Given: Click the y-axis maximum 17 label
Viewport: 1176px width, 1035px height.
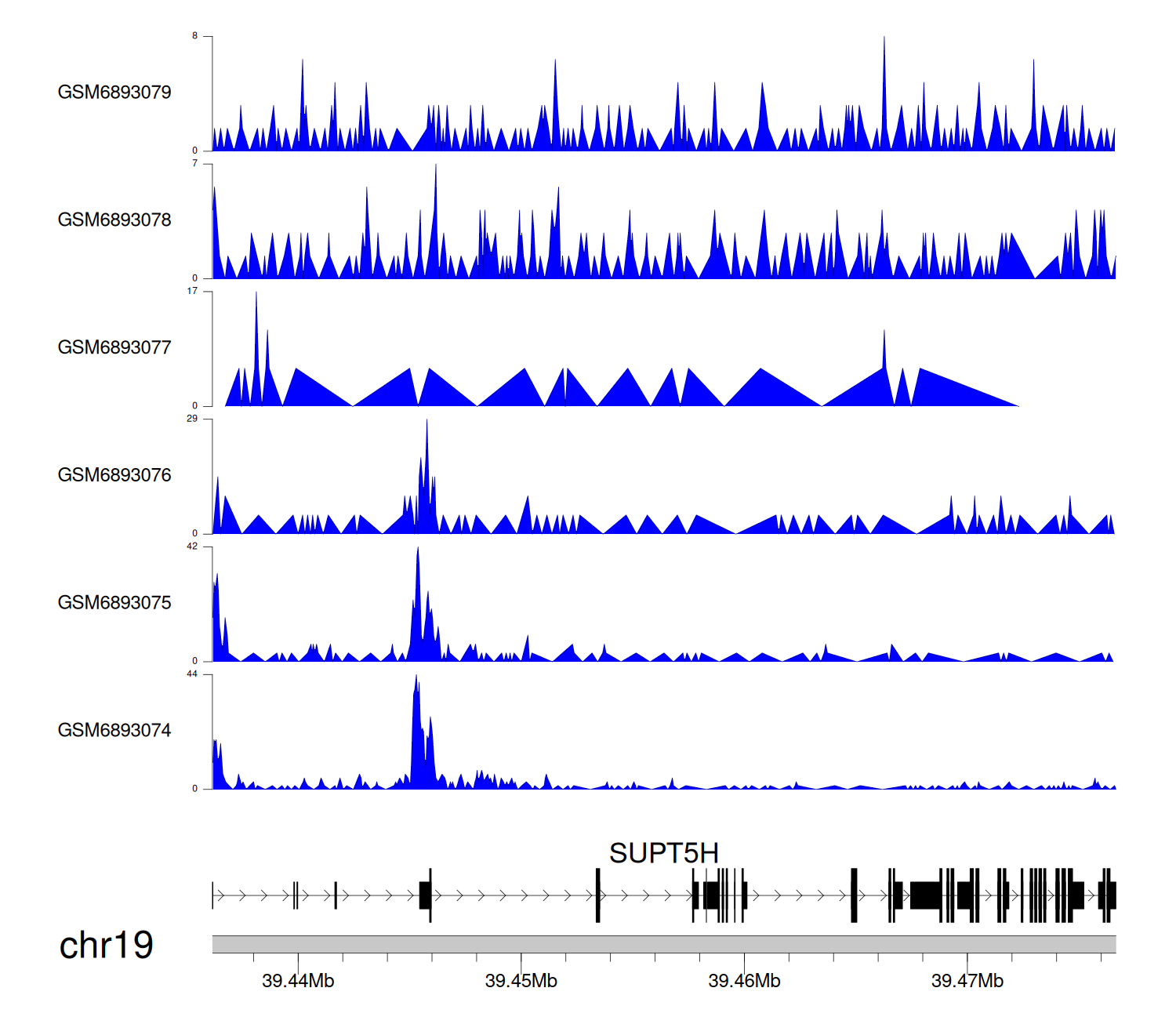Looking at the screenshot, I should click(192, 292).
